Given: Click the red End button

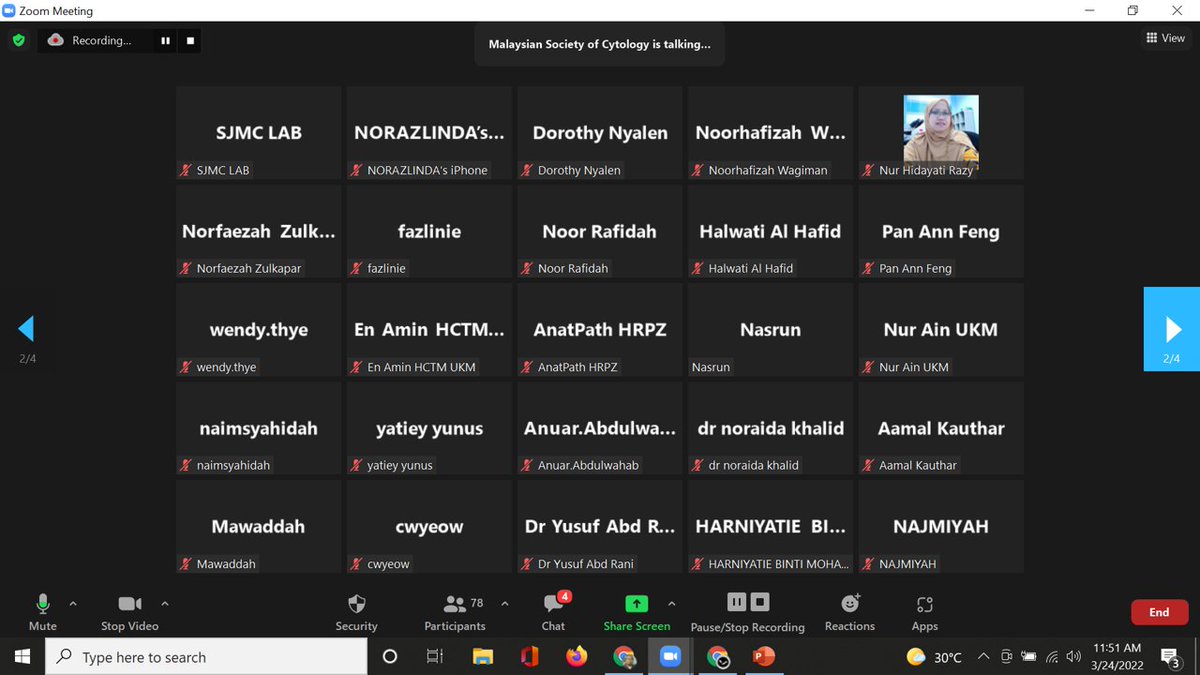Looking at the screenshot, I should click(x=1159, y=612).
